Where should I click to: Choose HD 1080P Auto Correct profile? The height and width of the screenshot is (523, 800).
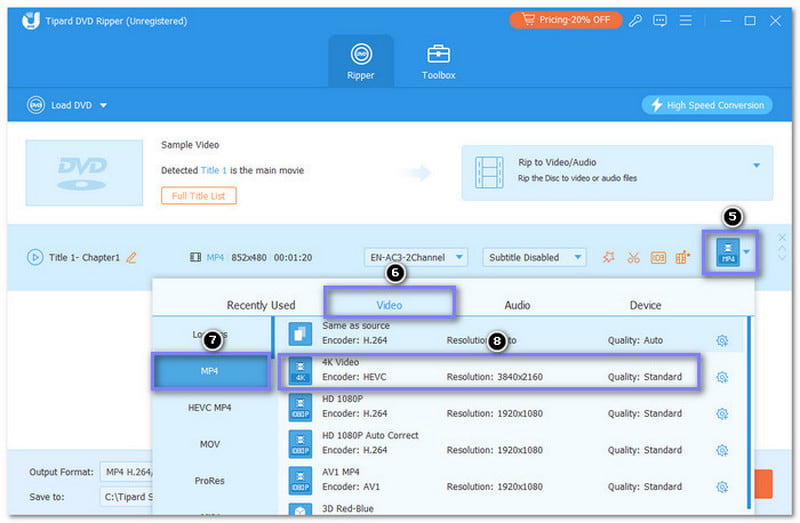click(x=510, y=444)
